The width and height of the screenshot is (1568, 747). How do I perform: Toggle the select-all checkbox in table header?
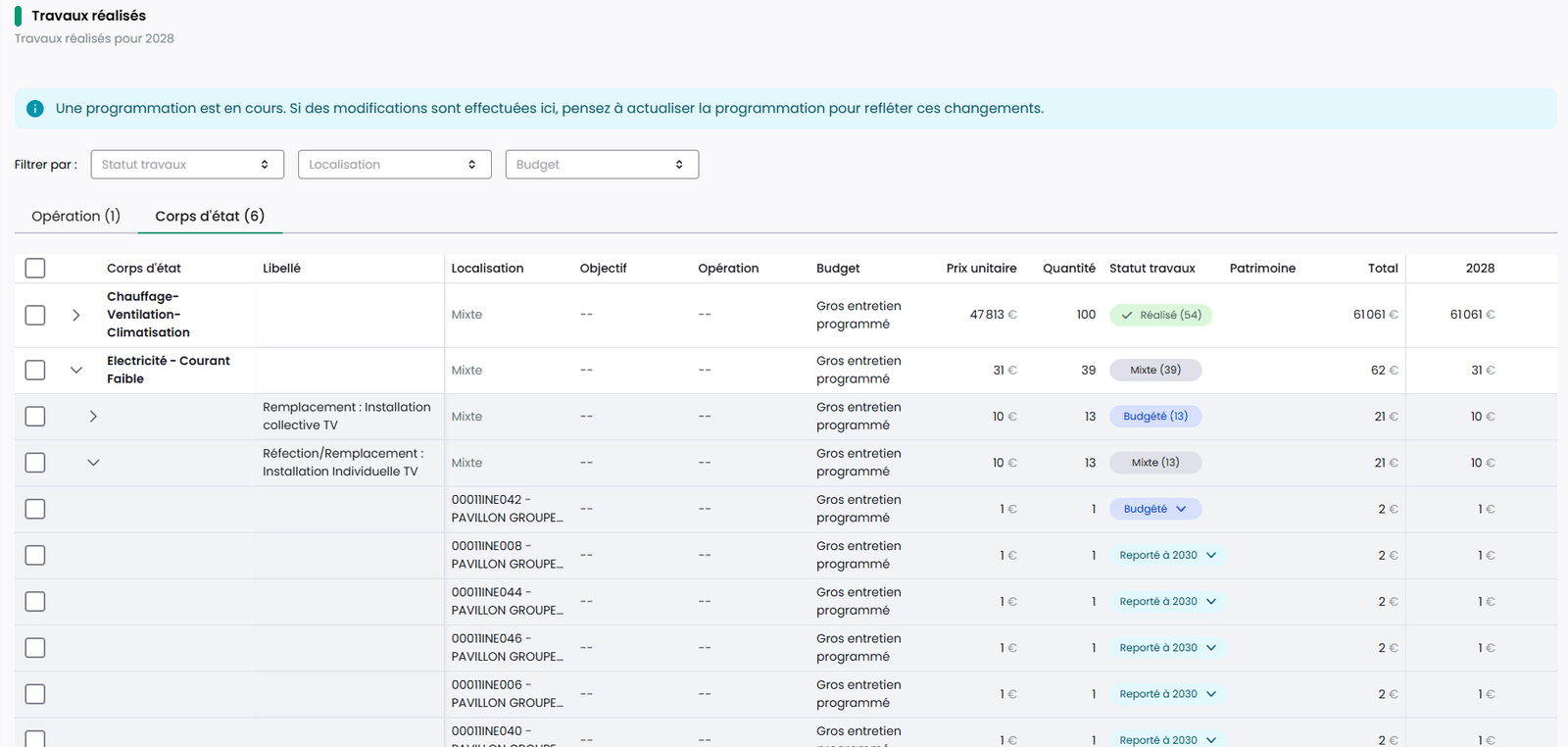[x=35, y=268]
